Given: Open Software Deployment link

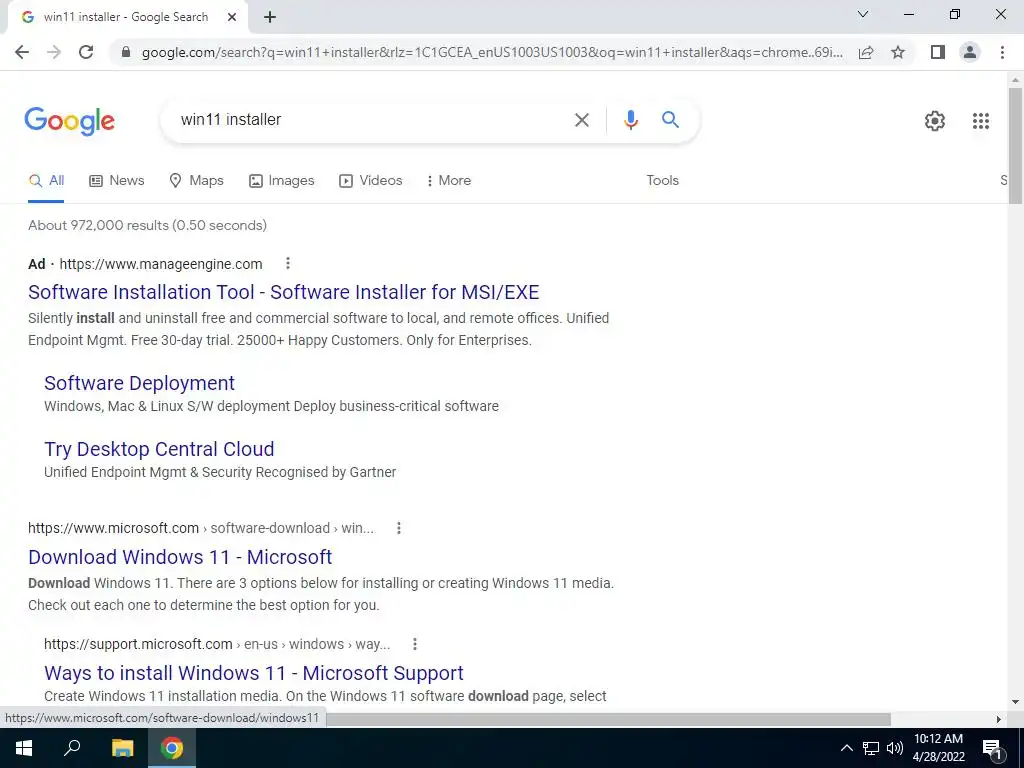Looking at the screenshot, I should point(139,383).
